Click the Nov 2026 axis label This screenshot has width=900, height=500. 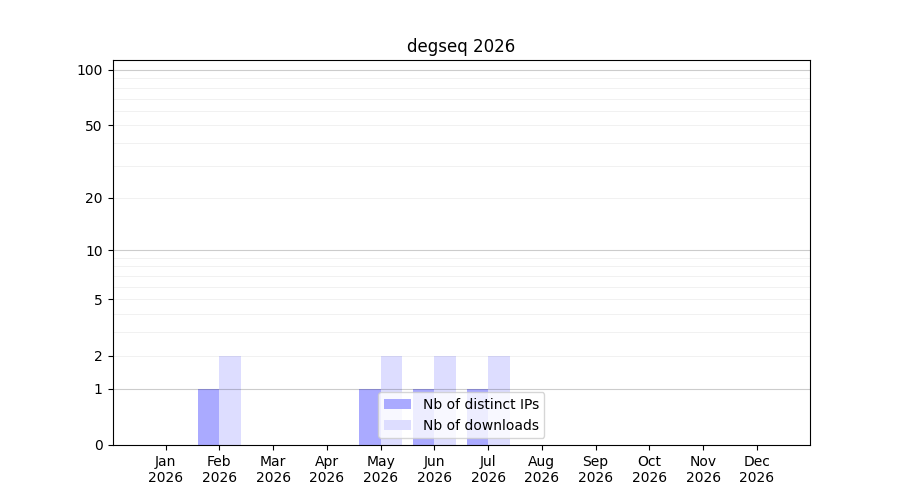point(703,469)
